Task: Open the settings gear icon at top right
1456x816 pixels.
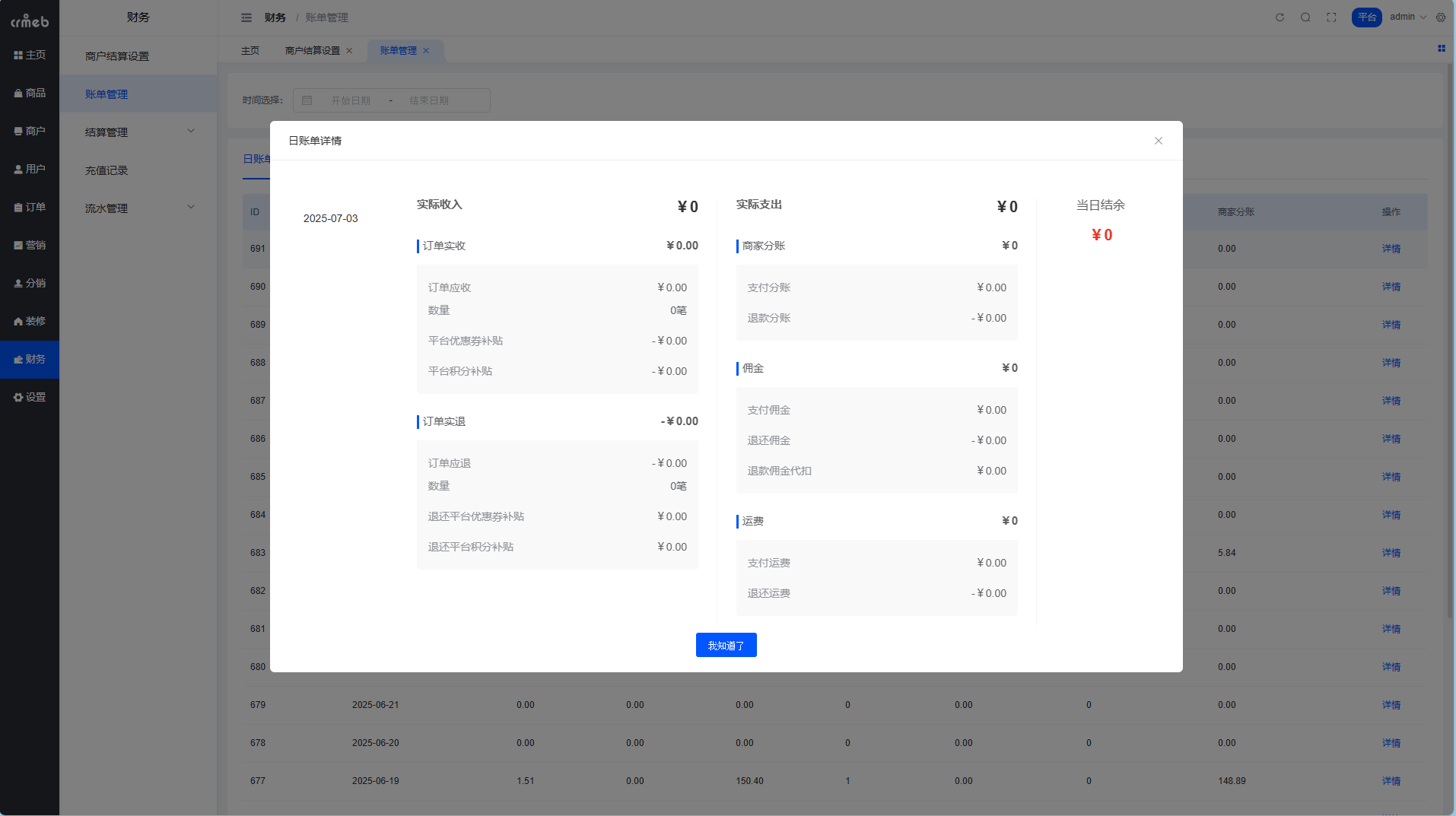Action: pos(1441,17)
